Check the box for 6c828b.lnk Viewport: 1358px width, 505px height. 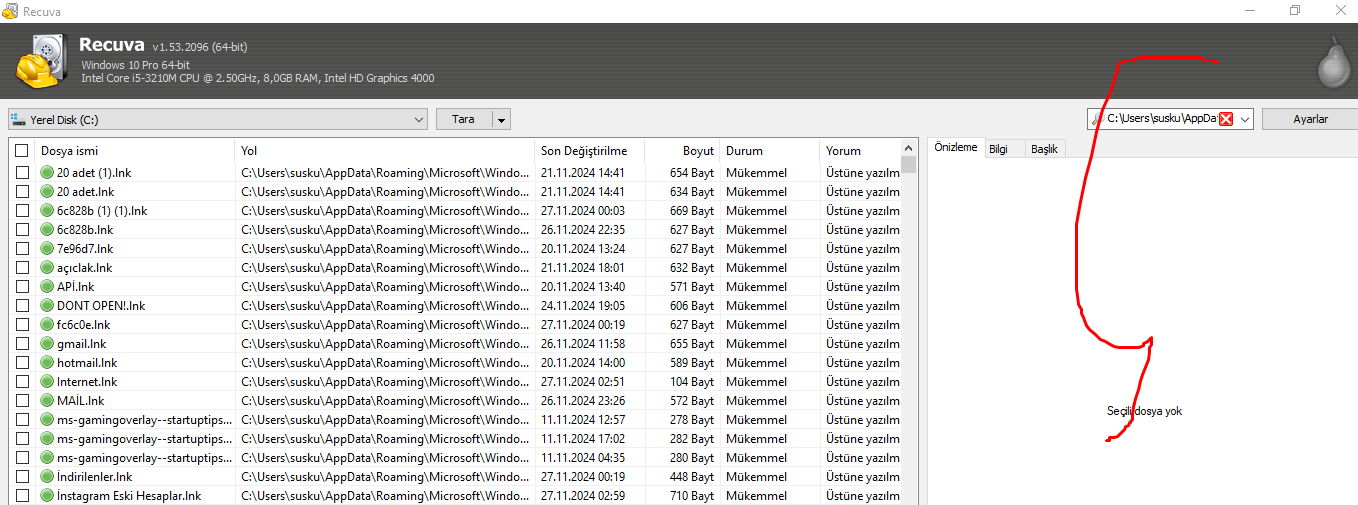point(22,230)
